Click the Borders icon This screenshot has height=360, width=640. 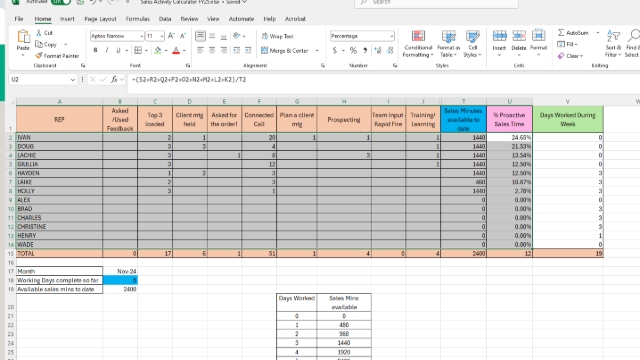click(x=138, y=50)
